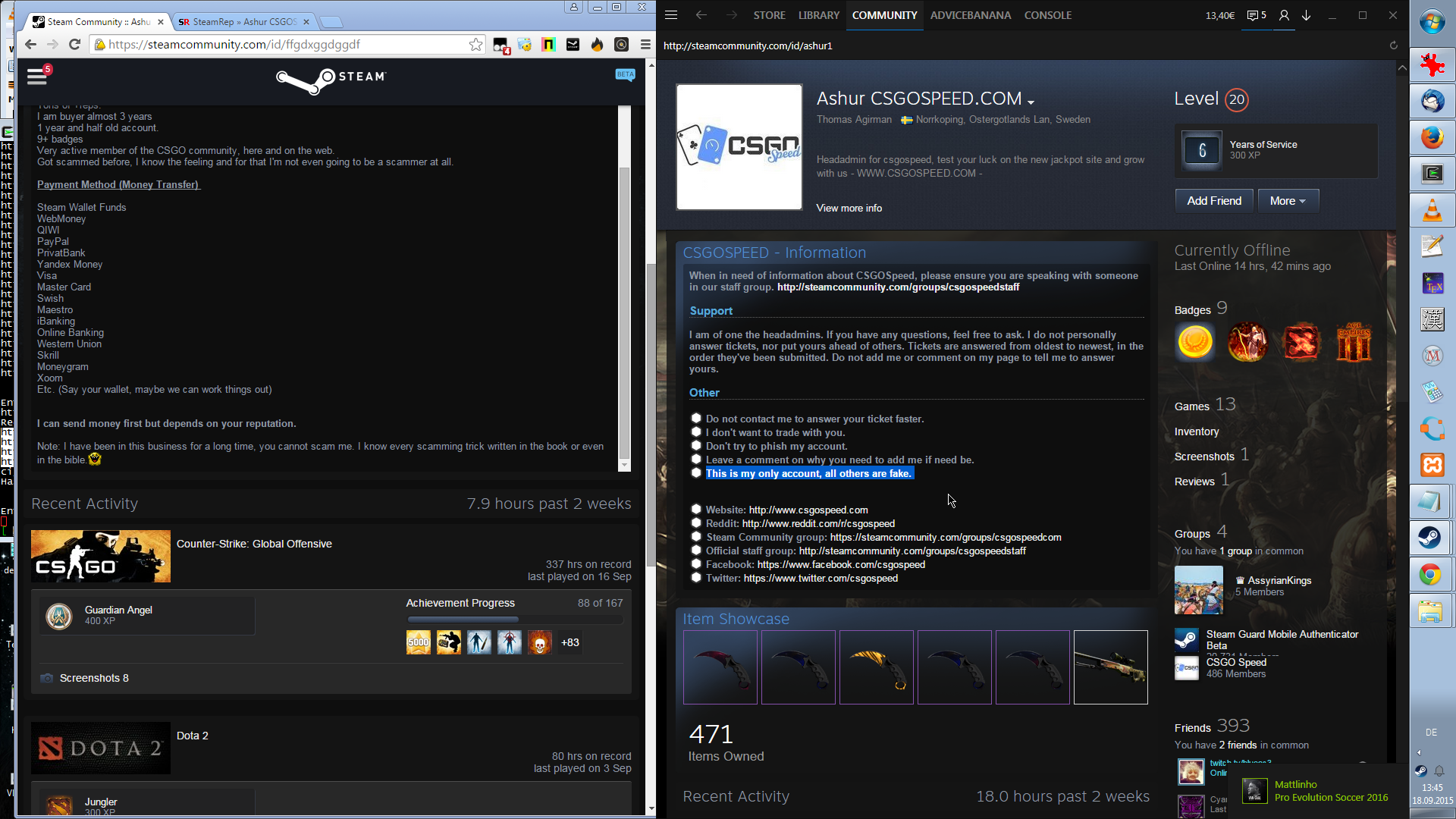Open the Steam downloads arrow icon
This screenshot has height=819, width=1456.
pos(1307,15)
